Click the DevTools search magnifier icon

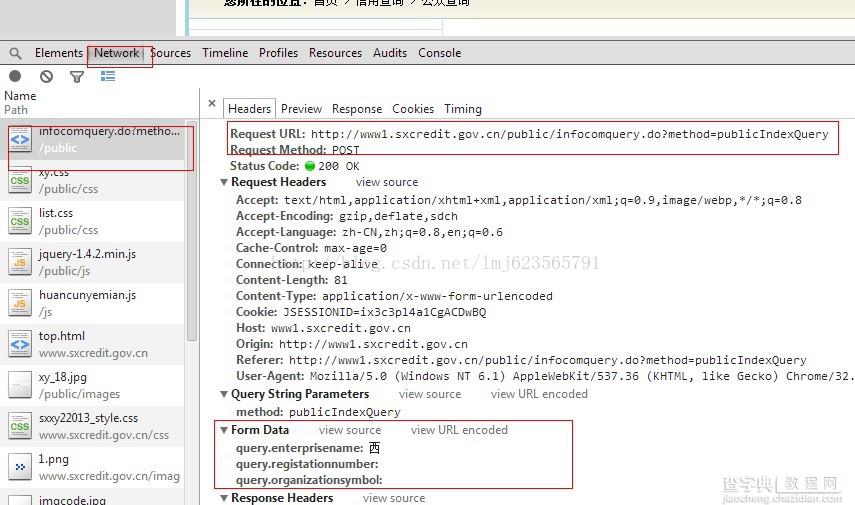15,53
